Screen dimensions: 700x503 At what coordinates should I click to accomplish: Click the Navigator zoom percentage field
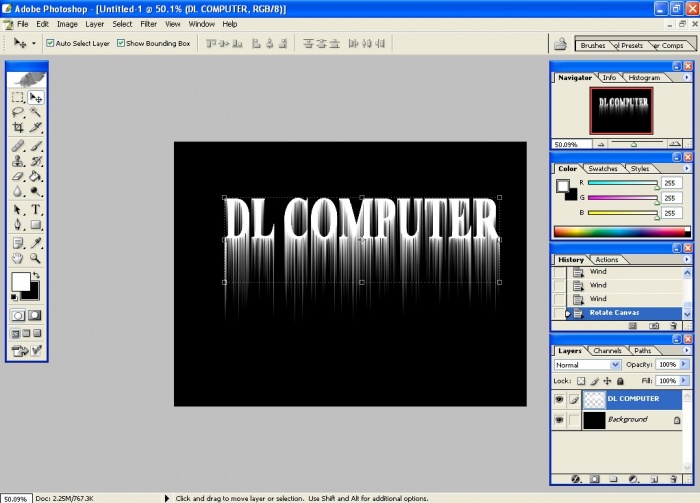click(x=571, y=145)
